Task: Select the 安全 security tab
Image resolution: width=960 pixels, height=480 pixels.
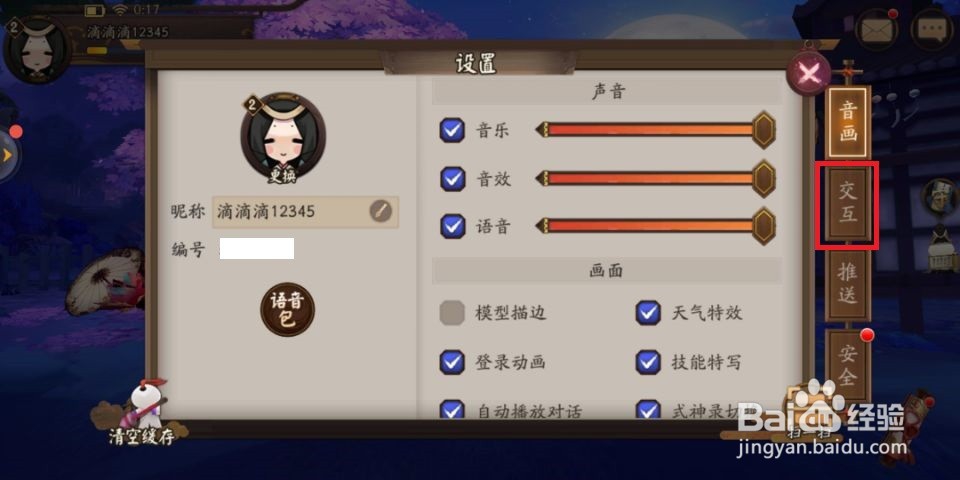Action: 847,365
